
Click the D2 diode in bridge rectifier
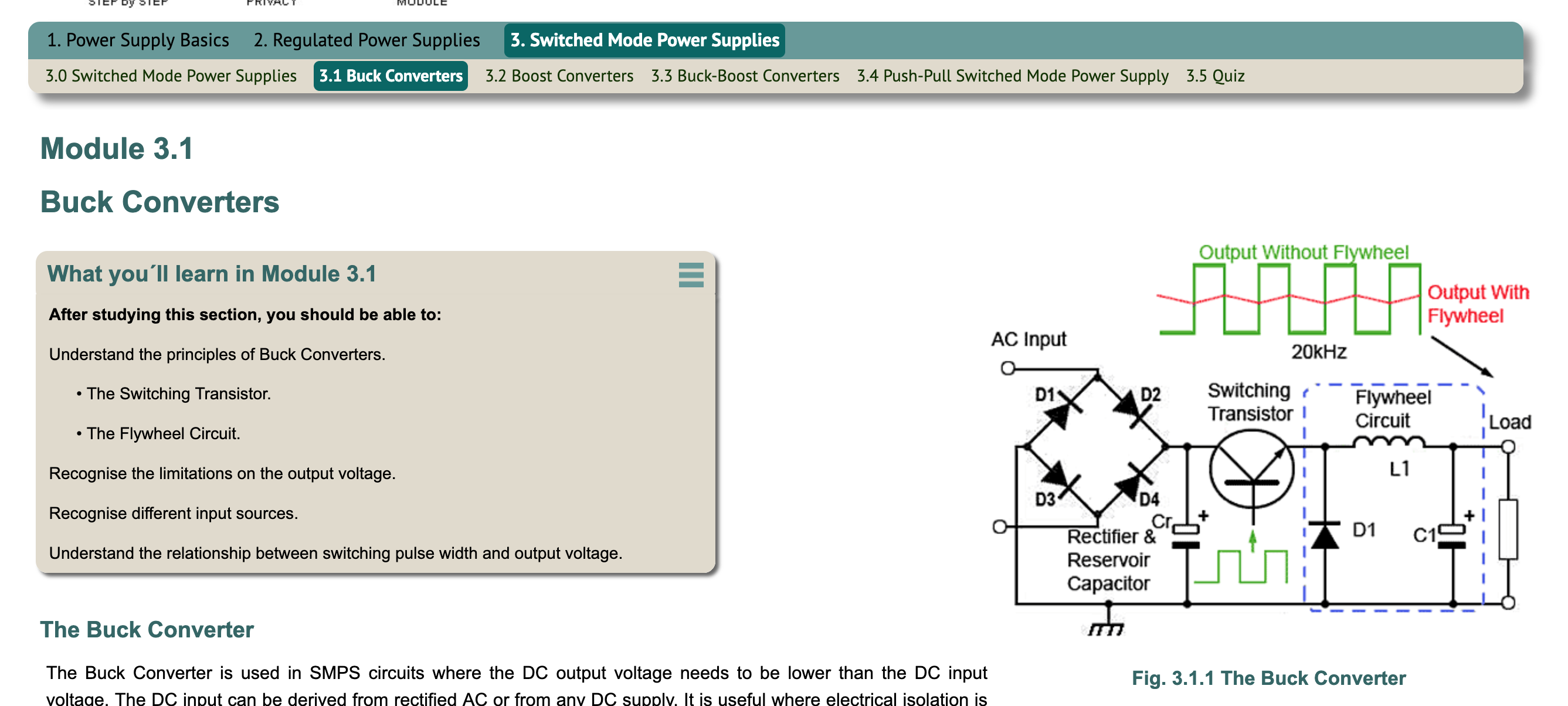(x=1132, y=408)
